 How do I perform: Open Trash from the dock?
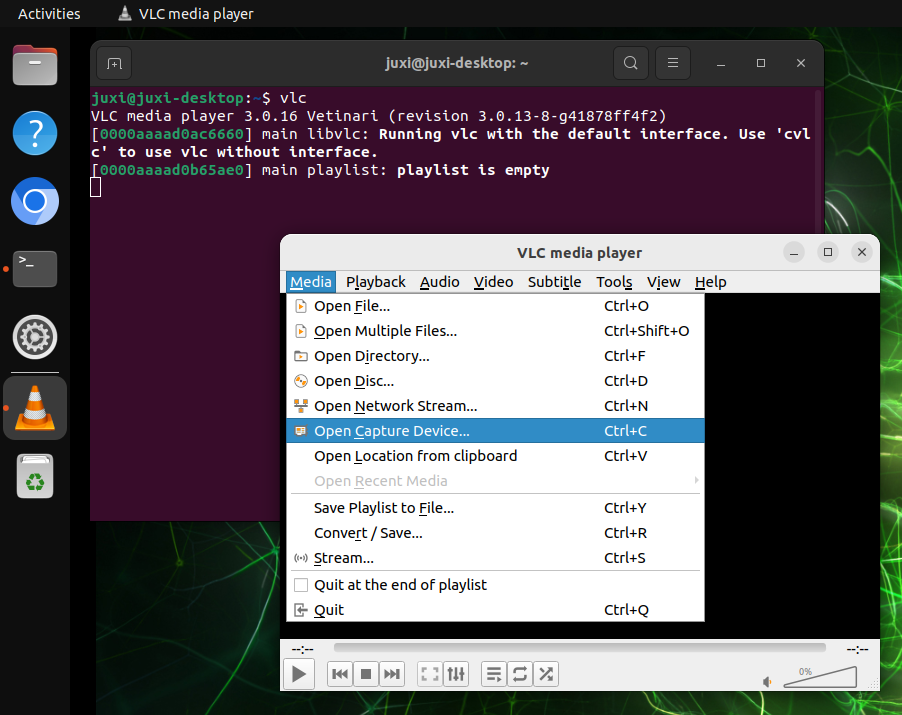(35, 476)
